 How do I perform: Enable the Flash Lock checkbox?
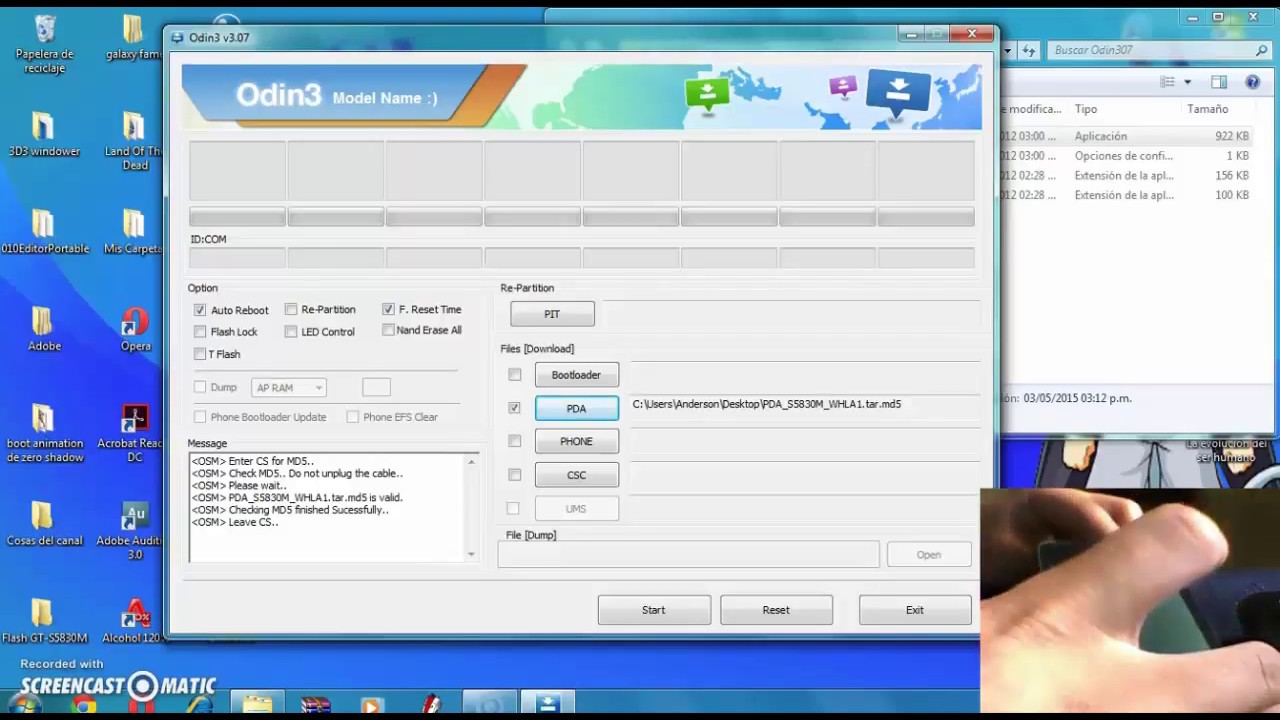click(x=200, y=332)
